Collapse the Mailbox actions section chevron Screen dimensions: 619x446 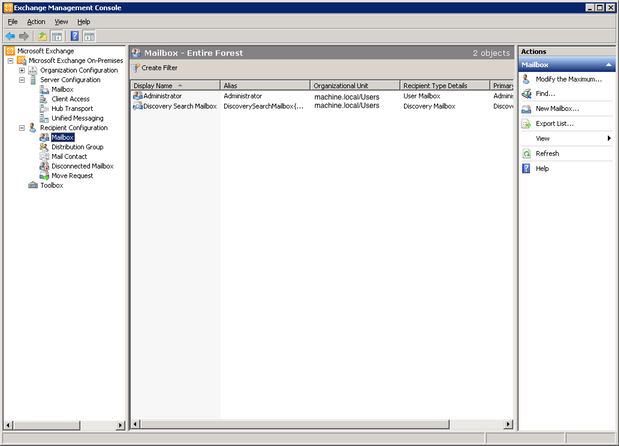pos(608,65)
